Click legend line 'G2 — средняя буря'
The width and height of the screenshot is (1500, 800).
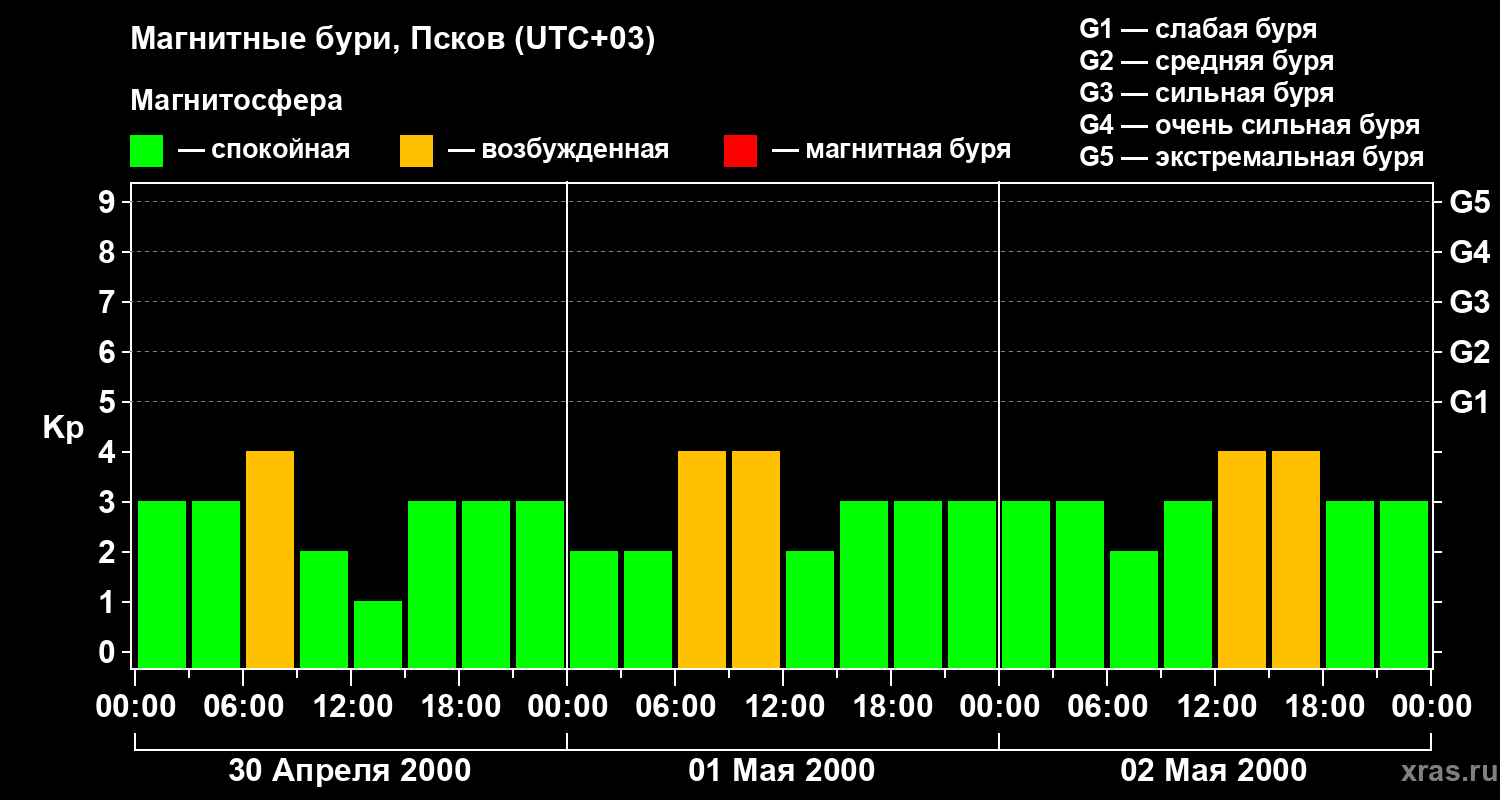(1207, 61)
